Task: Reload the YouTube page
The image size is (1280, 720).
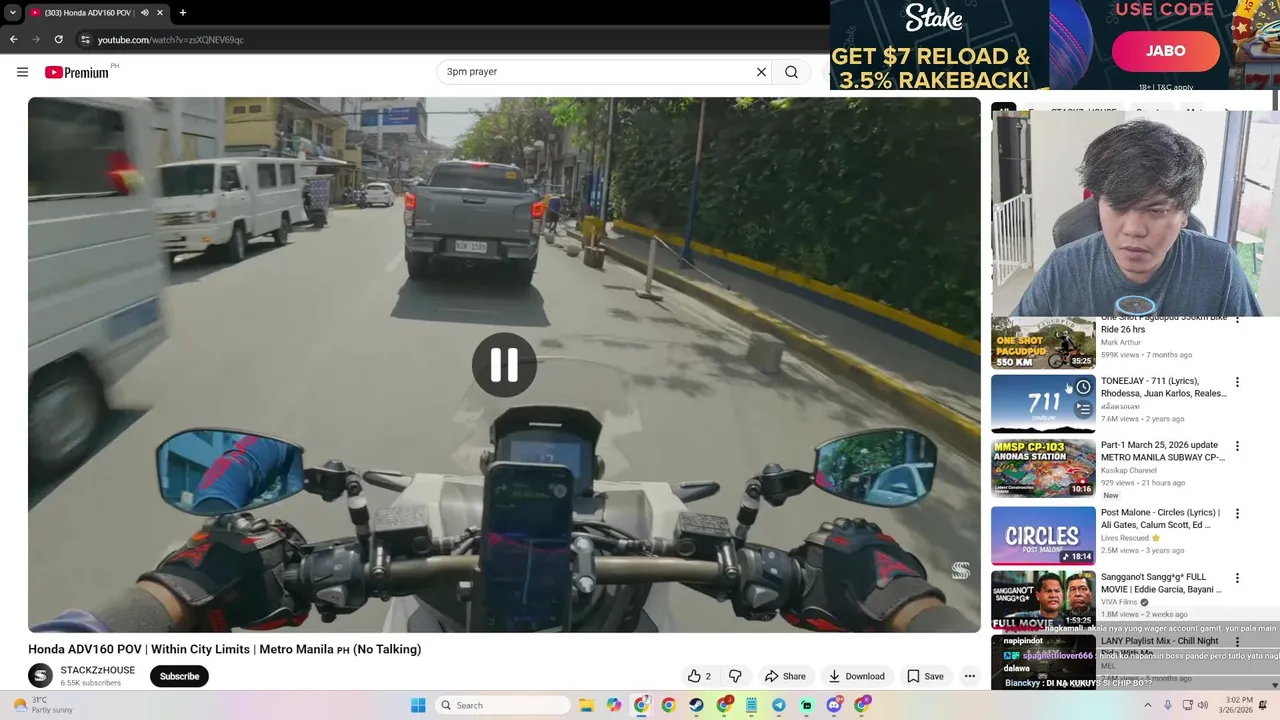Action: tap(59, 39)
